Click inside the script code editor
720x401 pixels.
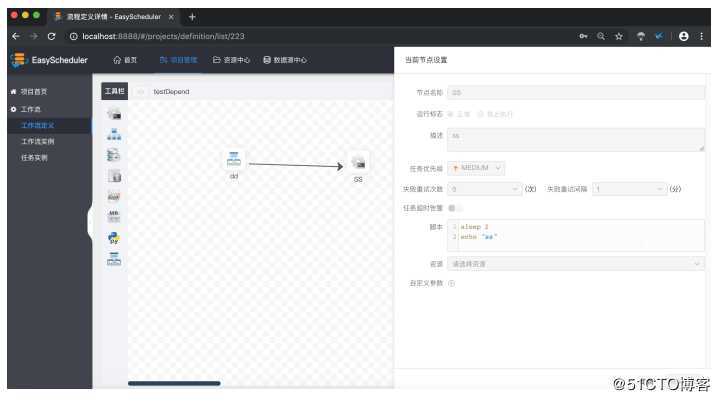pos(576,235)
